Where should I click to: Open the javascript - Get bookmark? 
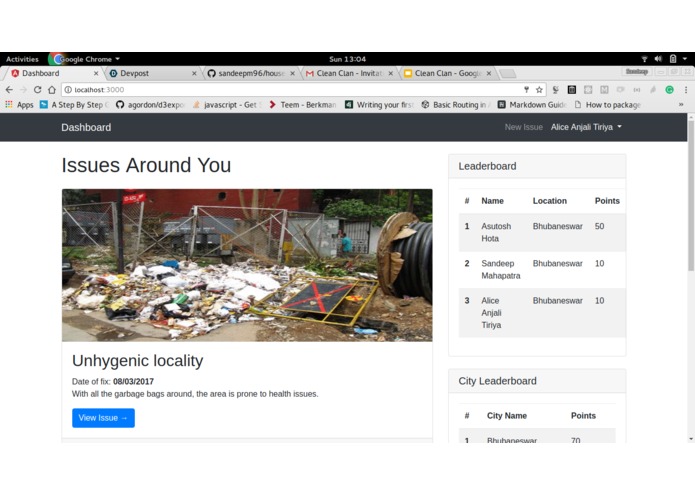point(227,105)
